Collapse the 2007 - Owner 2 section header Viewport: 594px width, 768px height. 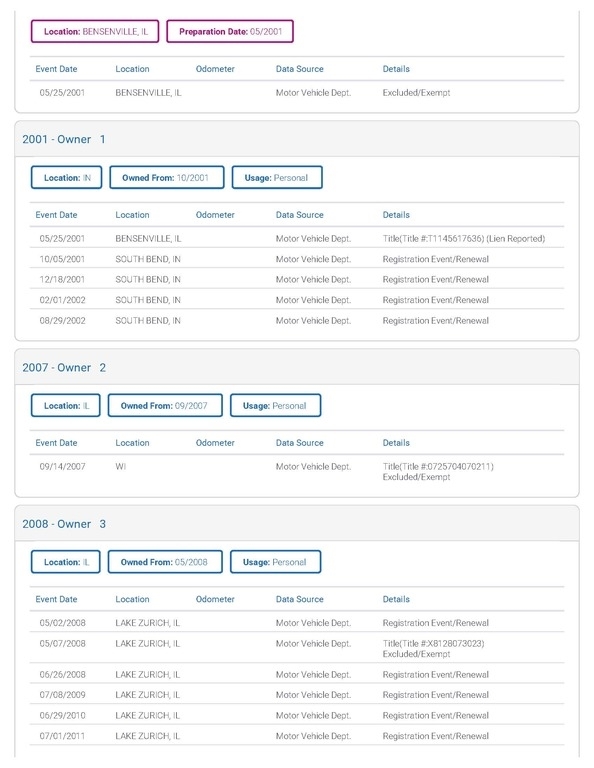[297, 367]
